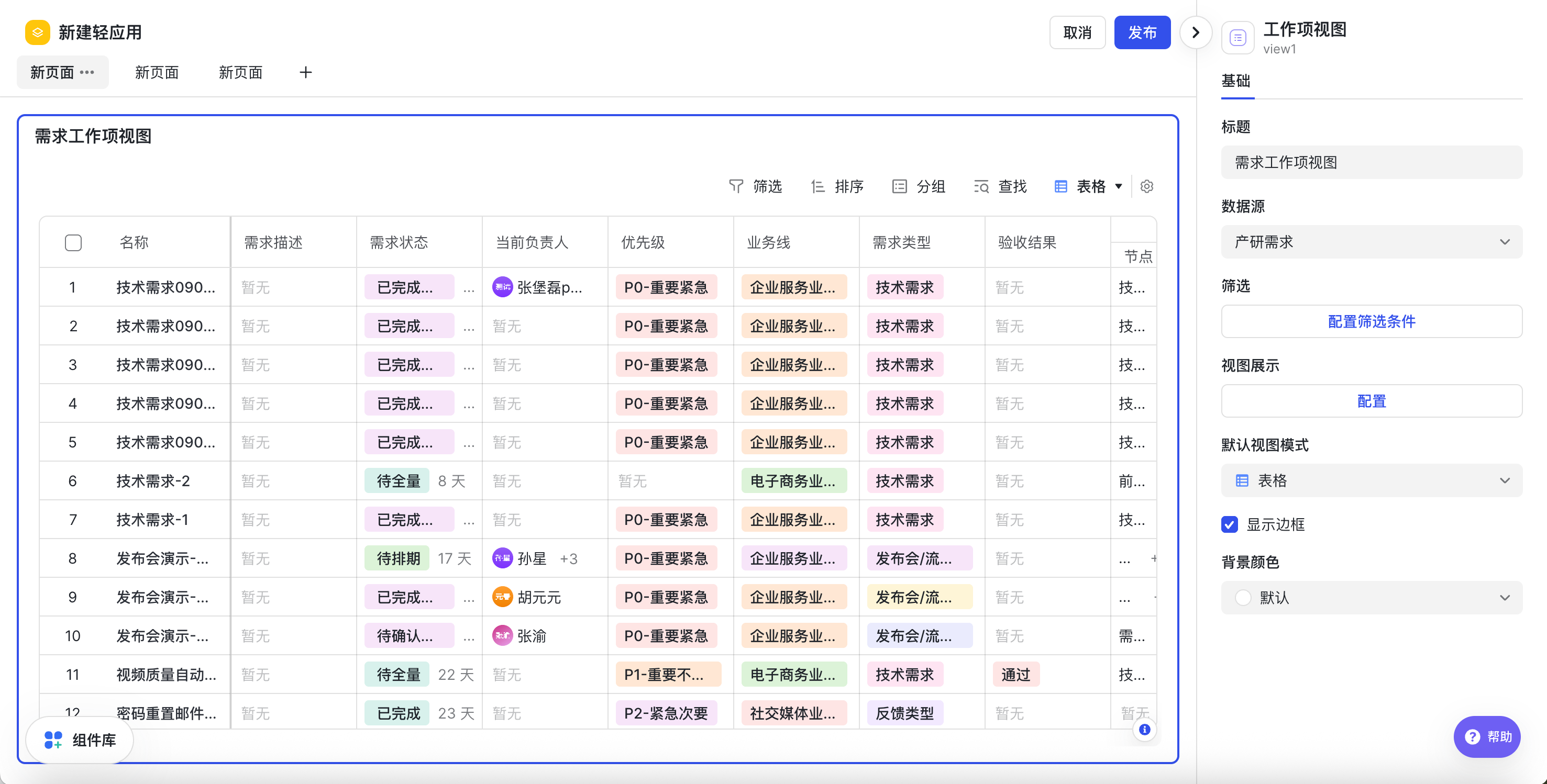
Task: Click the 需求类型 column header
Action: click(901, 242)
